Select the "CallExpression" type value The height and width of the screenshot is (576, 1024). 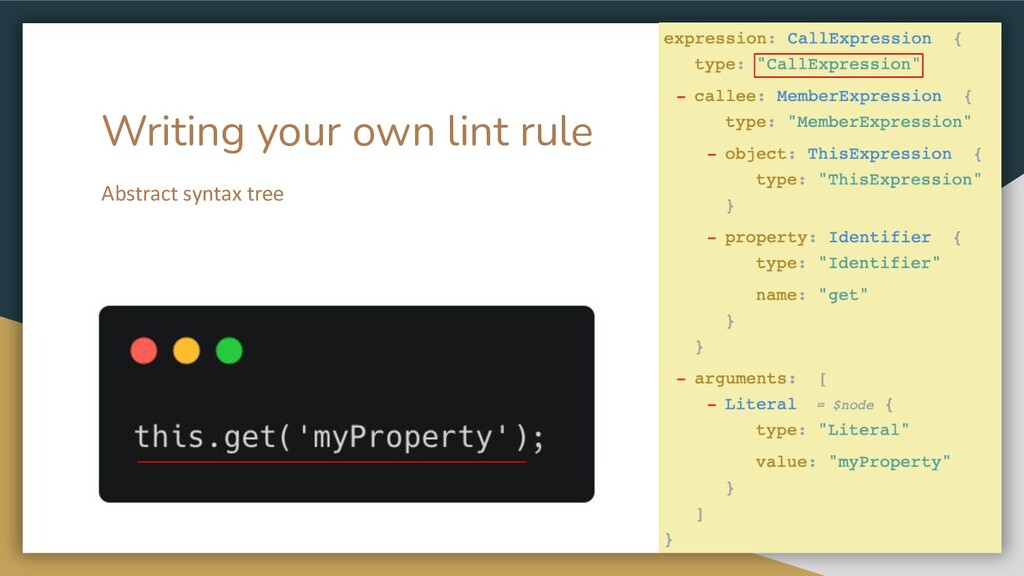839,65
